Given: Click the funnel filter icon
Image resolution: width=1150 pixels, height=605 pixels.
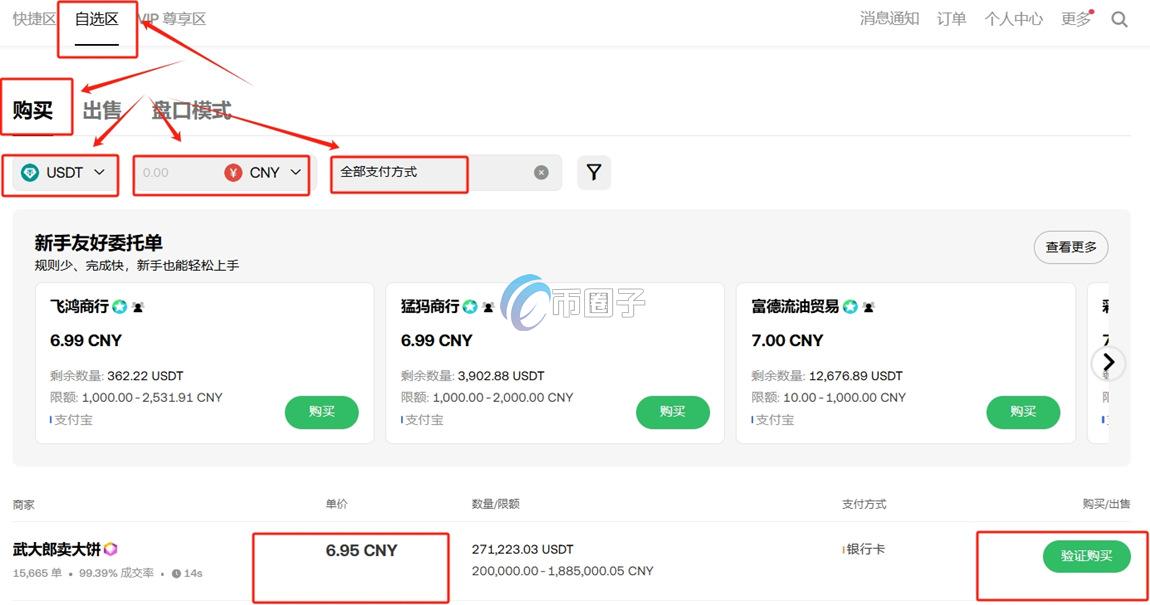Looking at the screenshot, I should pos(594,172).
